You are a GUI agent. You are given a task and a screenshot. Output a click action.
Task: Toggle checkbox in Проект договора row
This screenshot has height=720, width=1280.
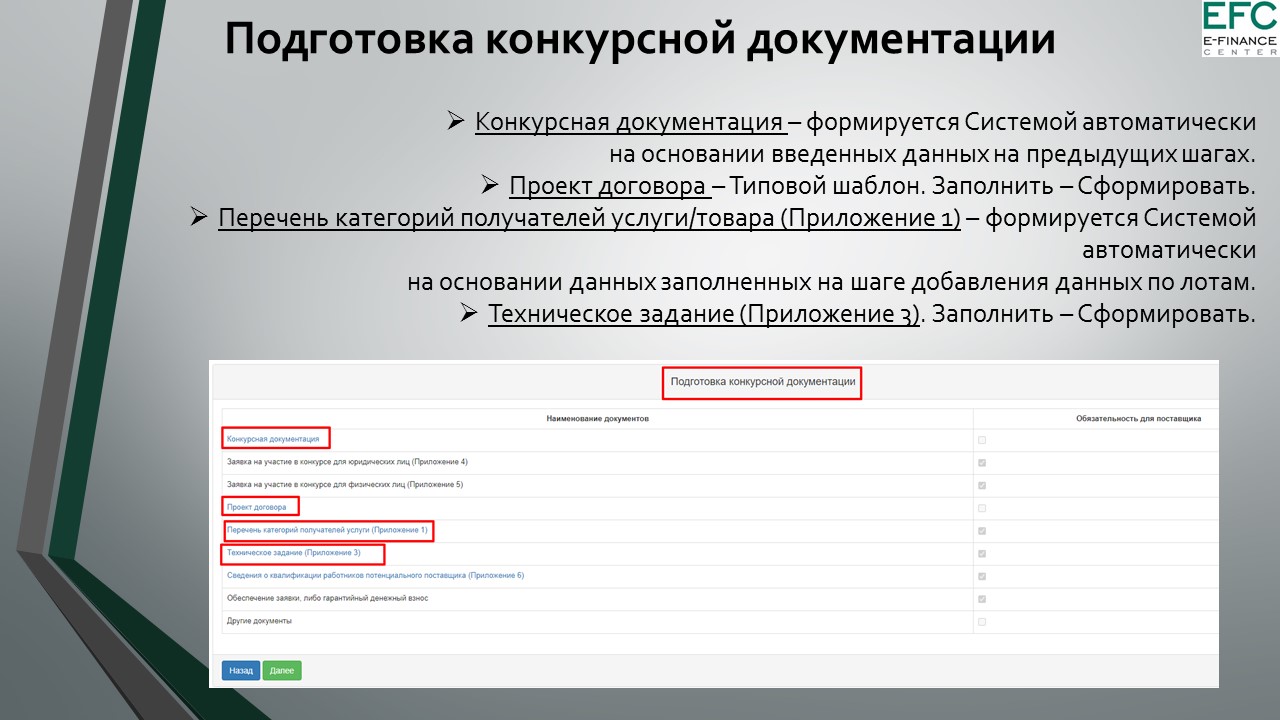981,508
